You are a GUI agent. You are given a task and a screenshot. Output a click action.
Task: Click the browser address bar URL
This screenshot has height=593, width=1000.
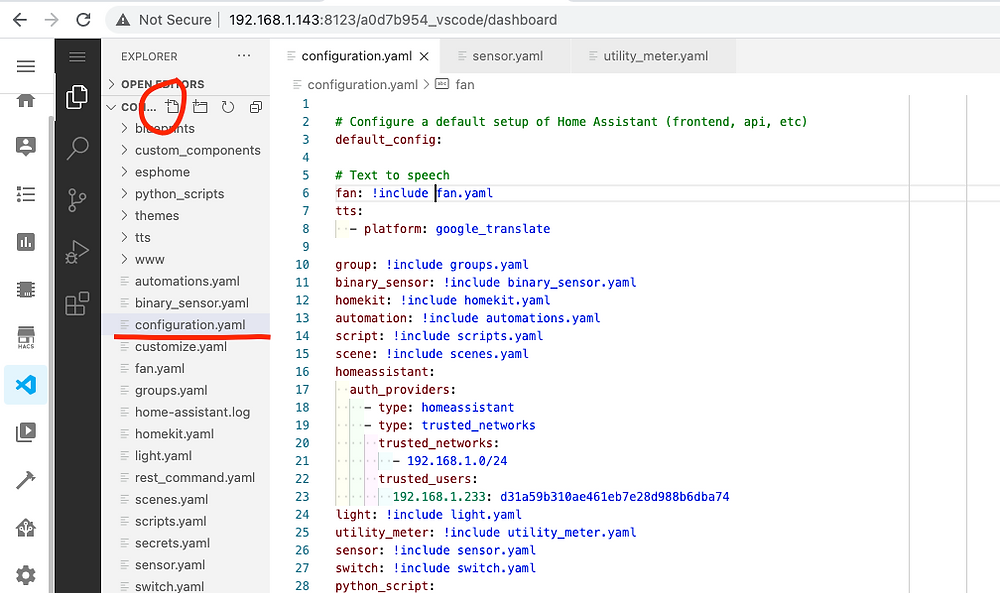pyautogui.click(x=393, y=20)
